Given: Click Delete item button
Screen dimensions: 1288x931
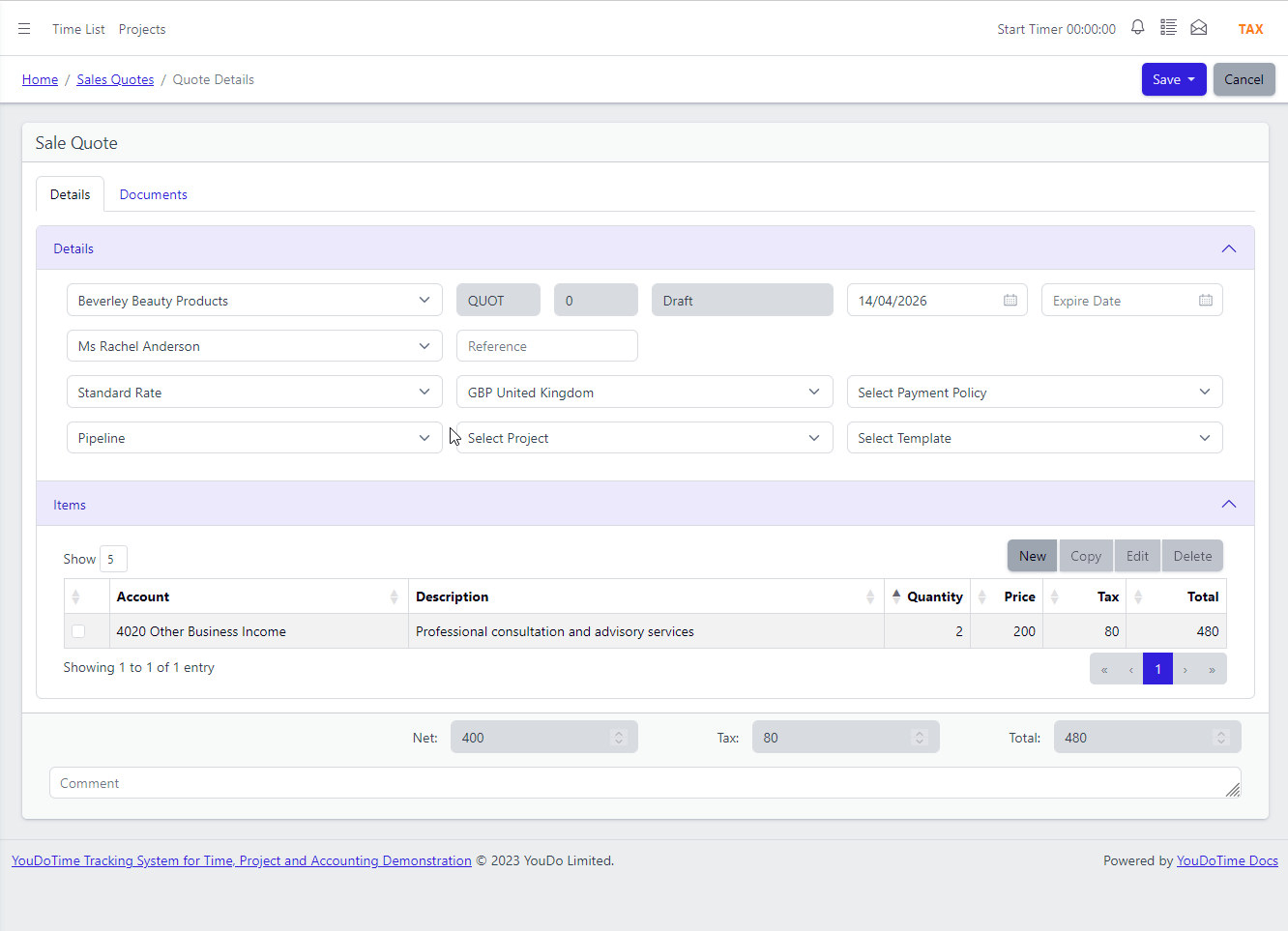Looking at the screenshot, I should (x=1192, y=556).
